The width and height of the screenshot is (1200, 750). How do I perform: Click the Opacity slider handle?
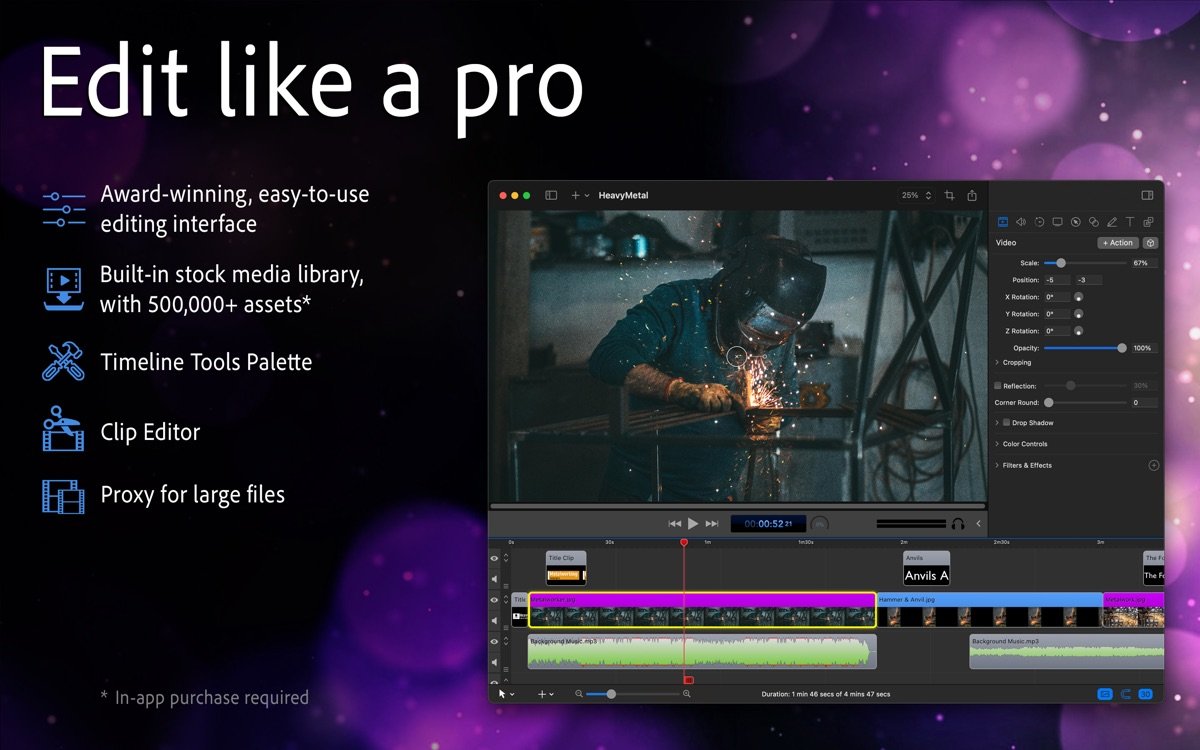tap(1122, 348)
